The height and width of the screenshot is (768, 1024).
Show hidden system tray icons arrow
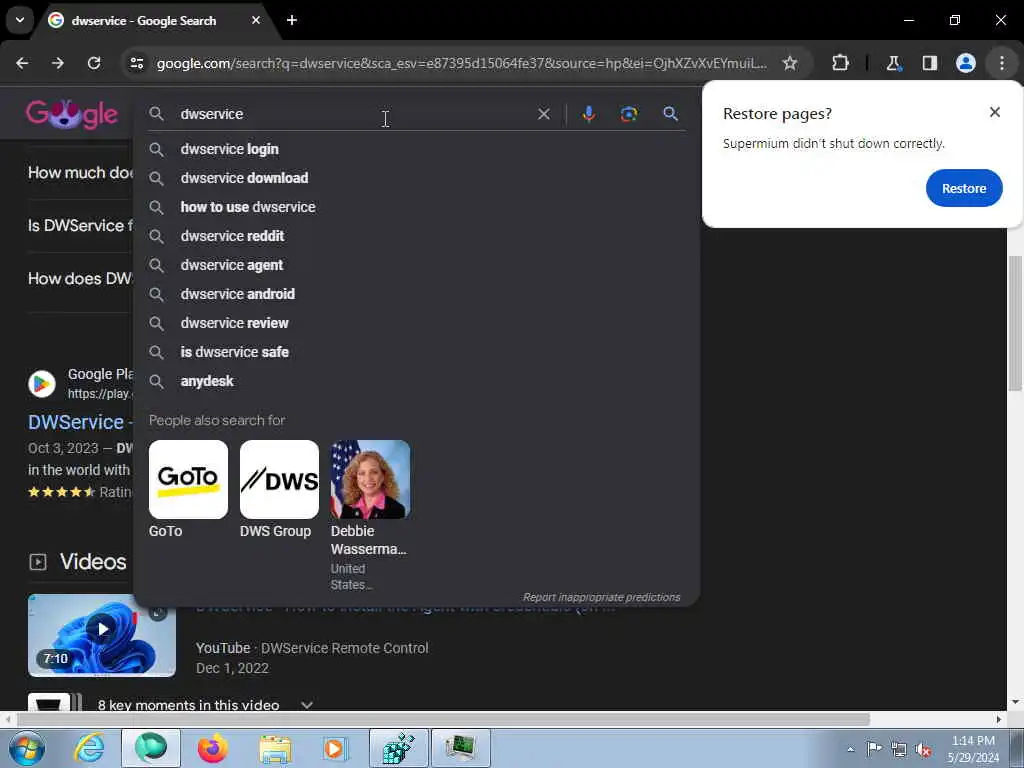(850, 749)
